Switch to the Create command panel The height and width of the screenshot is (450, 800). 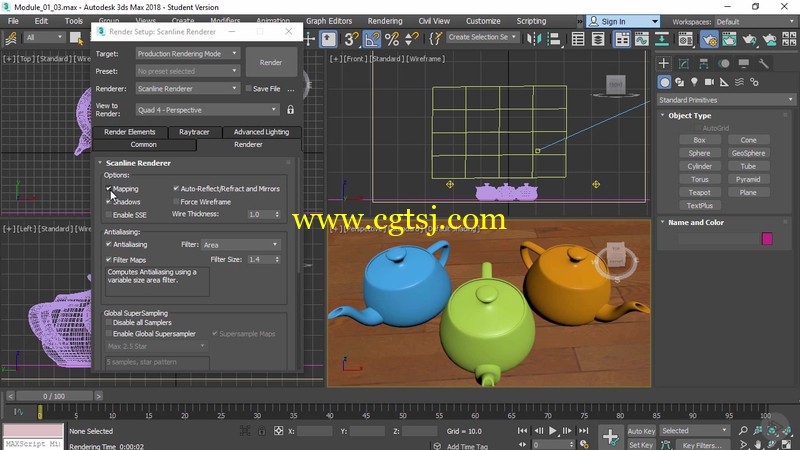(663, 63)
